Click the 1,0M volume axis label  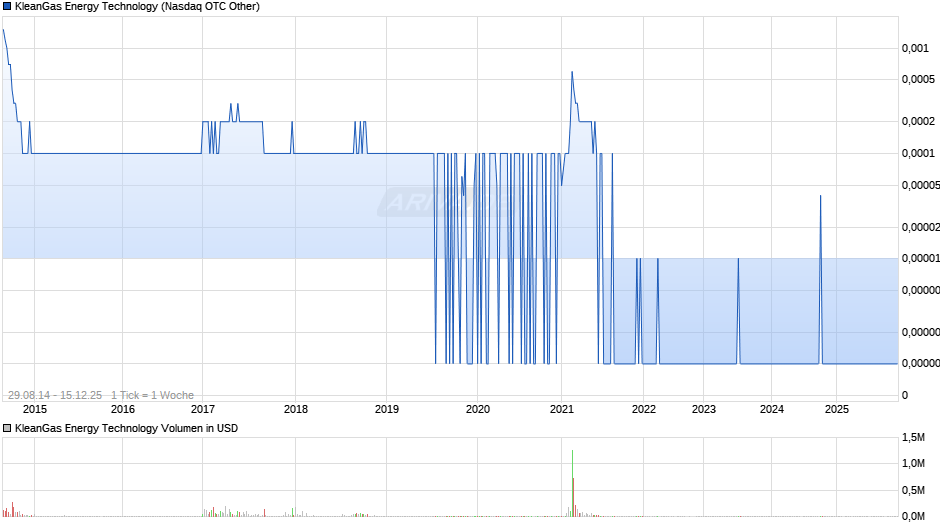click(914, 464)
